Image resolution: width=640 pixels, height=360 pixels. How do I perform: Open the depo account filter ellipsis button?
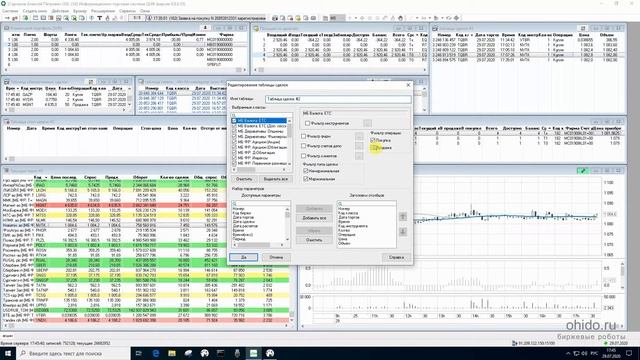(x=359, y=146)
